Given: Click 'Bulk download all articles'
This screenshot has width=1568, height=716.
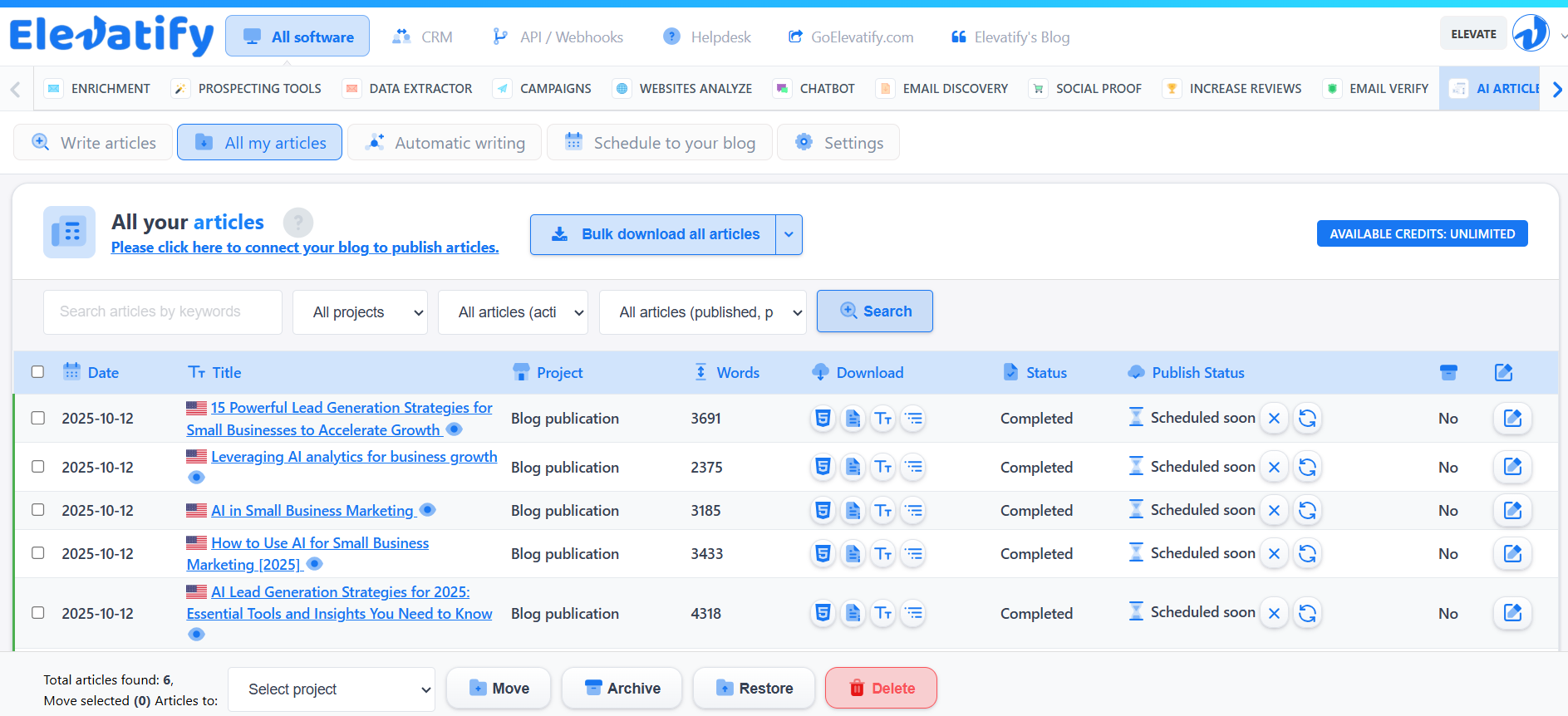Looking at the screenshot, I should pos(653,234).
